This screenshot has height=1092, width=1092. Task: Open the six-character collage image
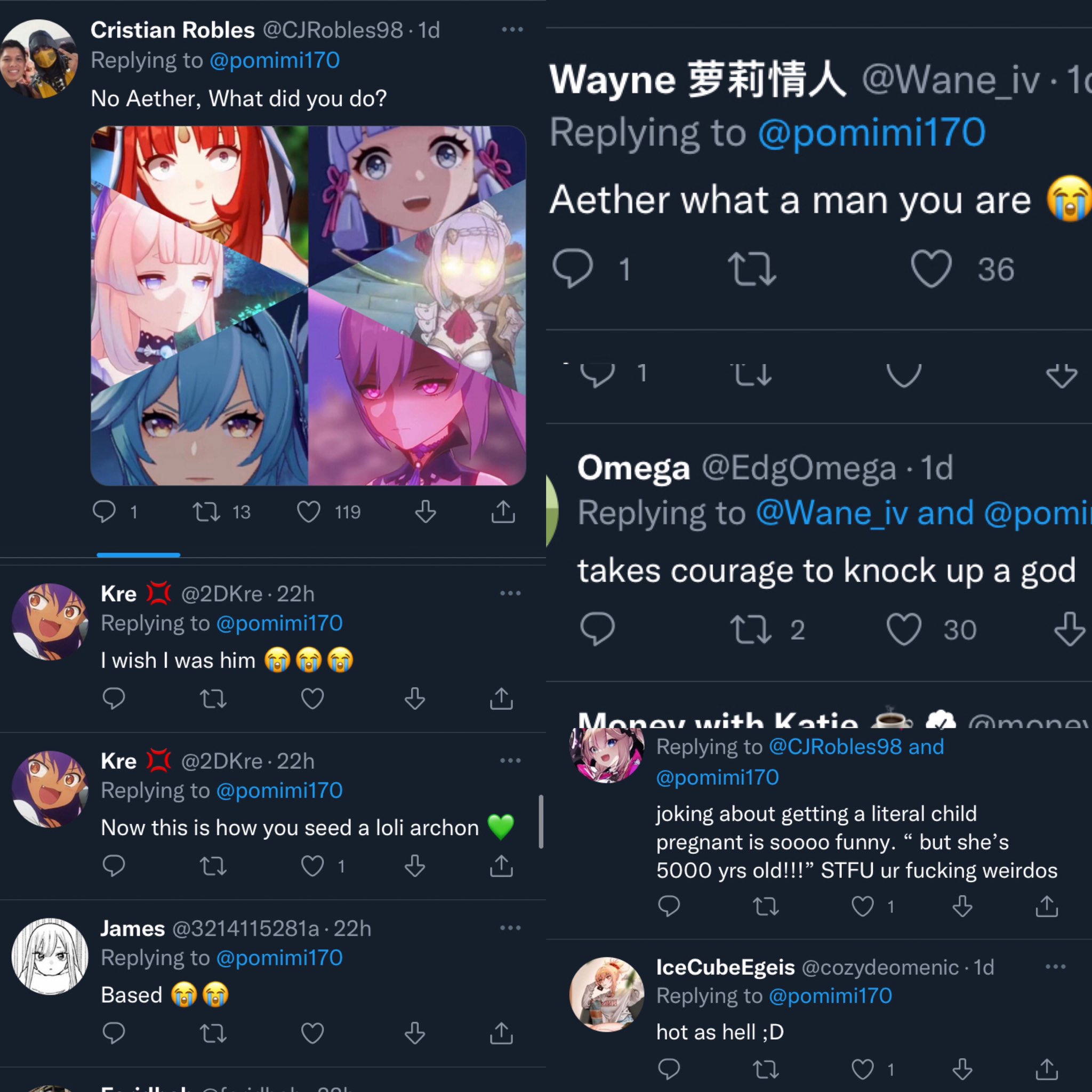[309, 306]
